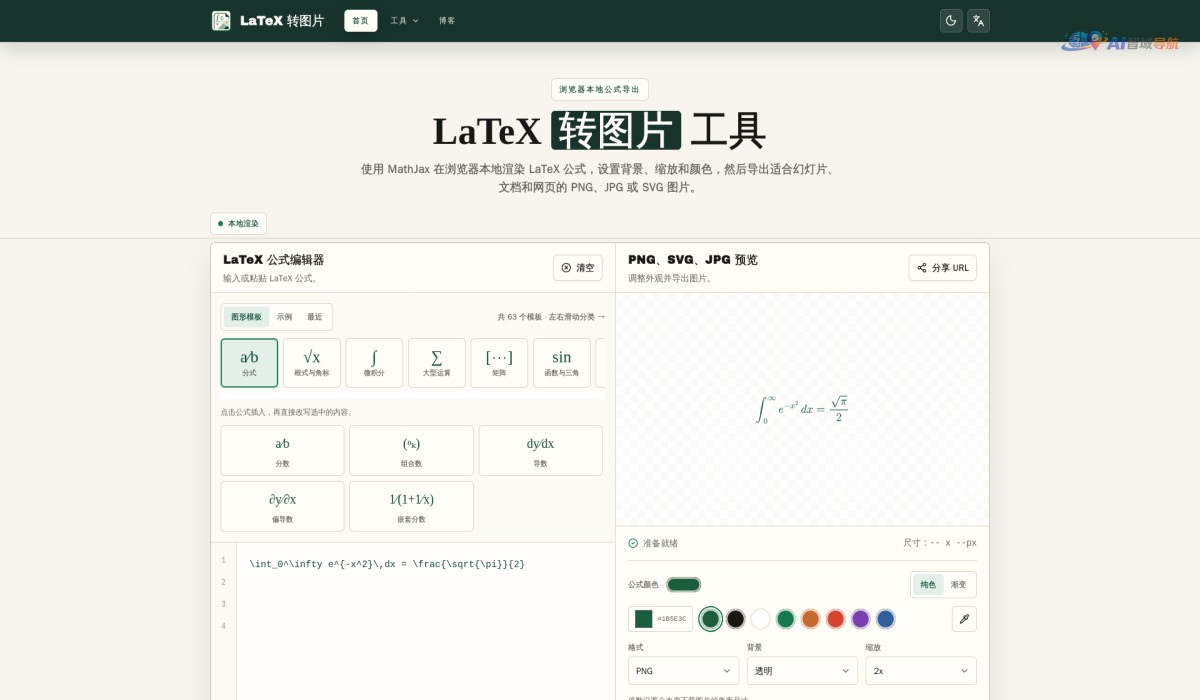Switch to the 最近 tab

(315, 317)
